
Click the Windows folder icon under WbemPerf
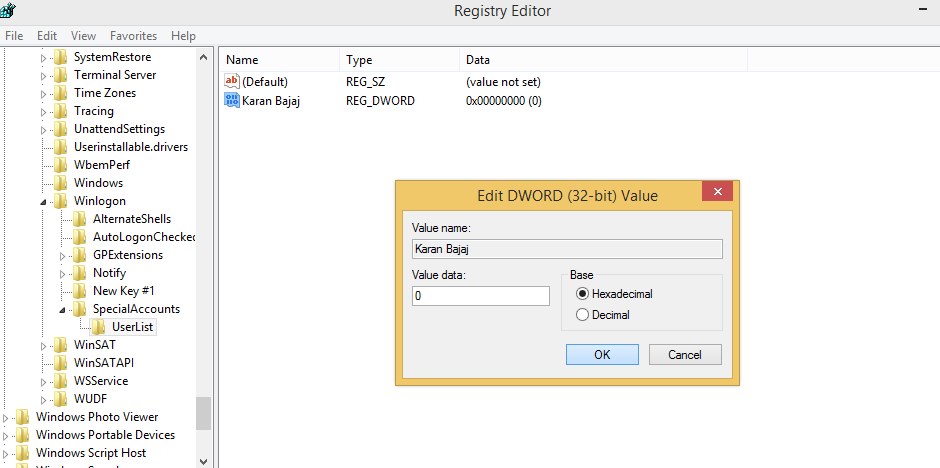[60, 183]
